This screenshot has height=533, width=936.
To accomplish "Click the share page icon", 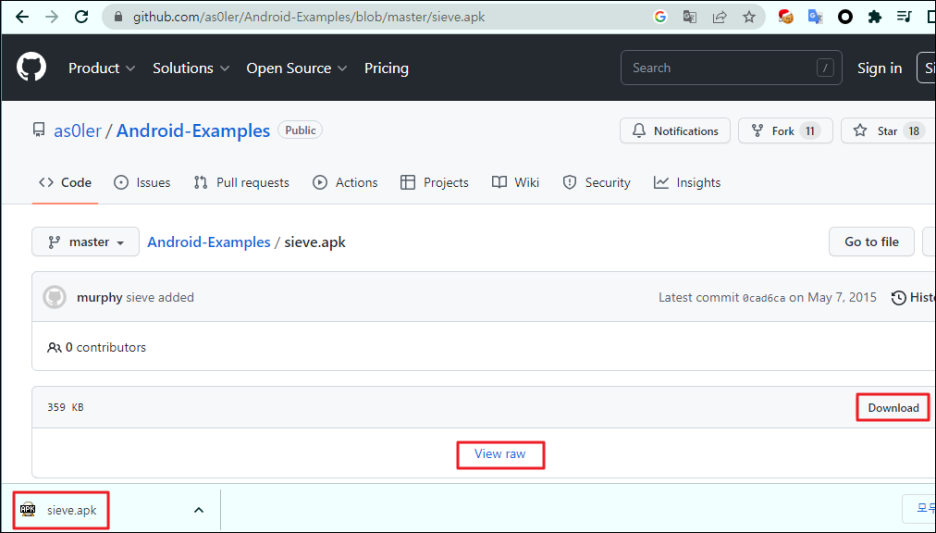I will click(x=719, y=17).
